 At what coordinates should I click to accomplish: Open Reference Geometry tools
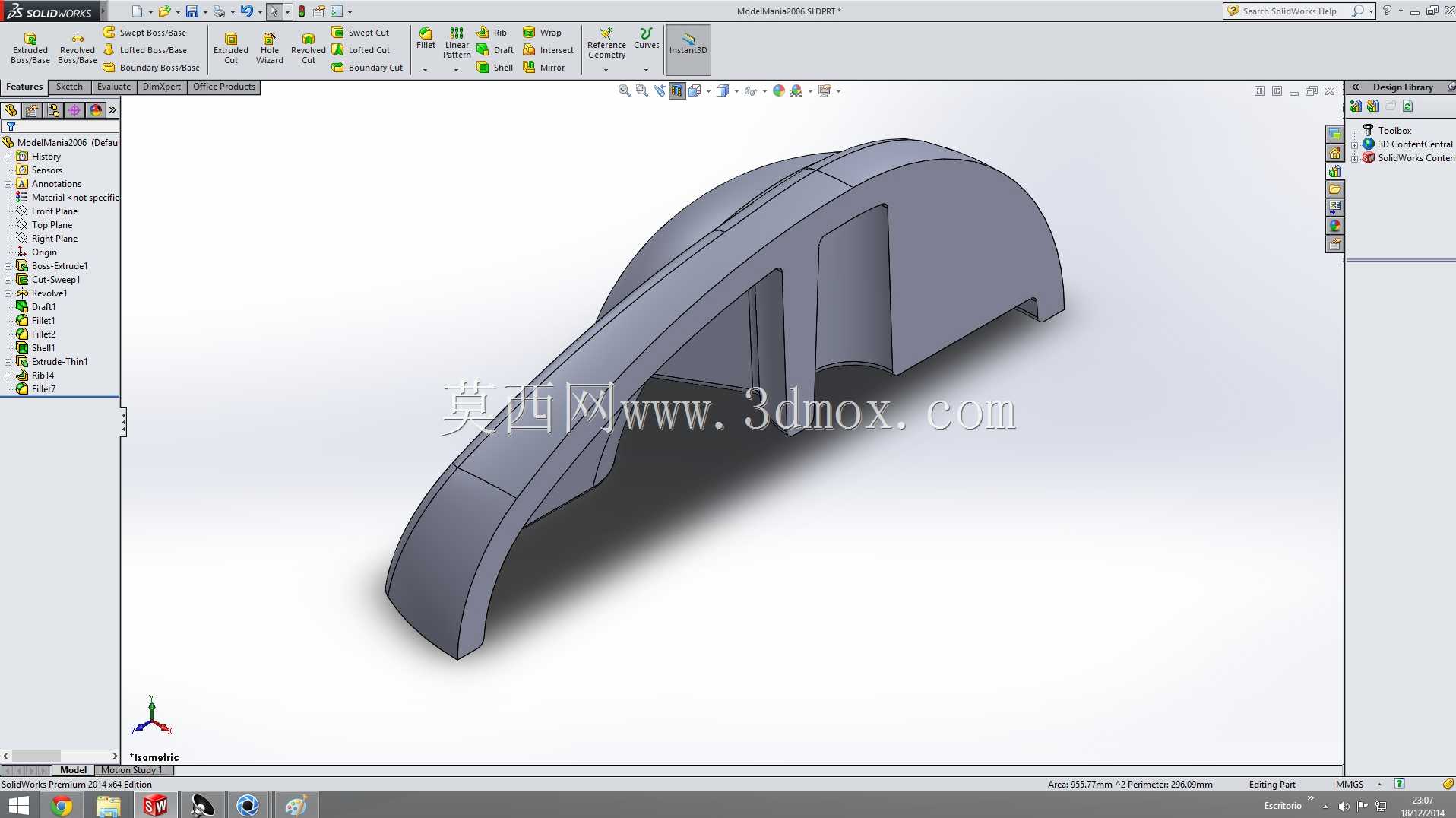[x=606, y=43]
